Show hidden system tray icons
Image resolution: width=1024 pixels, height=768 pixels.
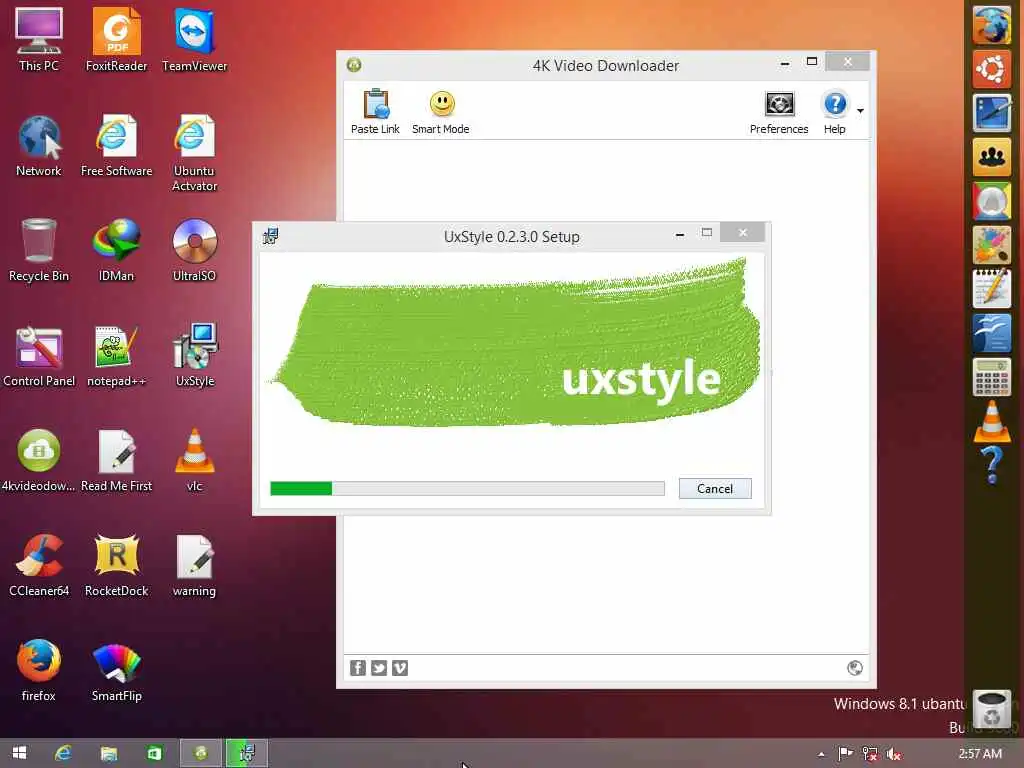[821, 754]
